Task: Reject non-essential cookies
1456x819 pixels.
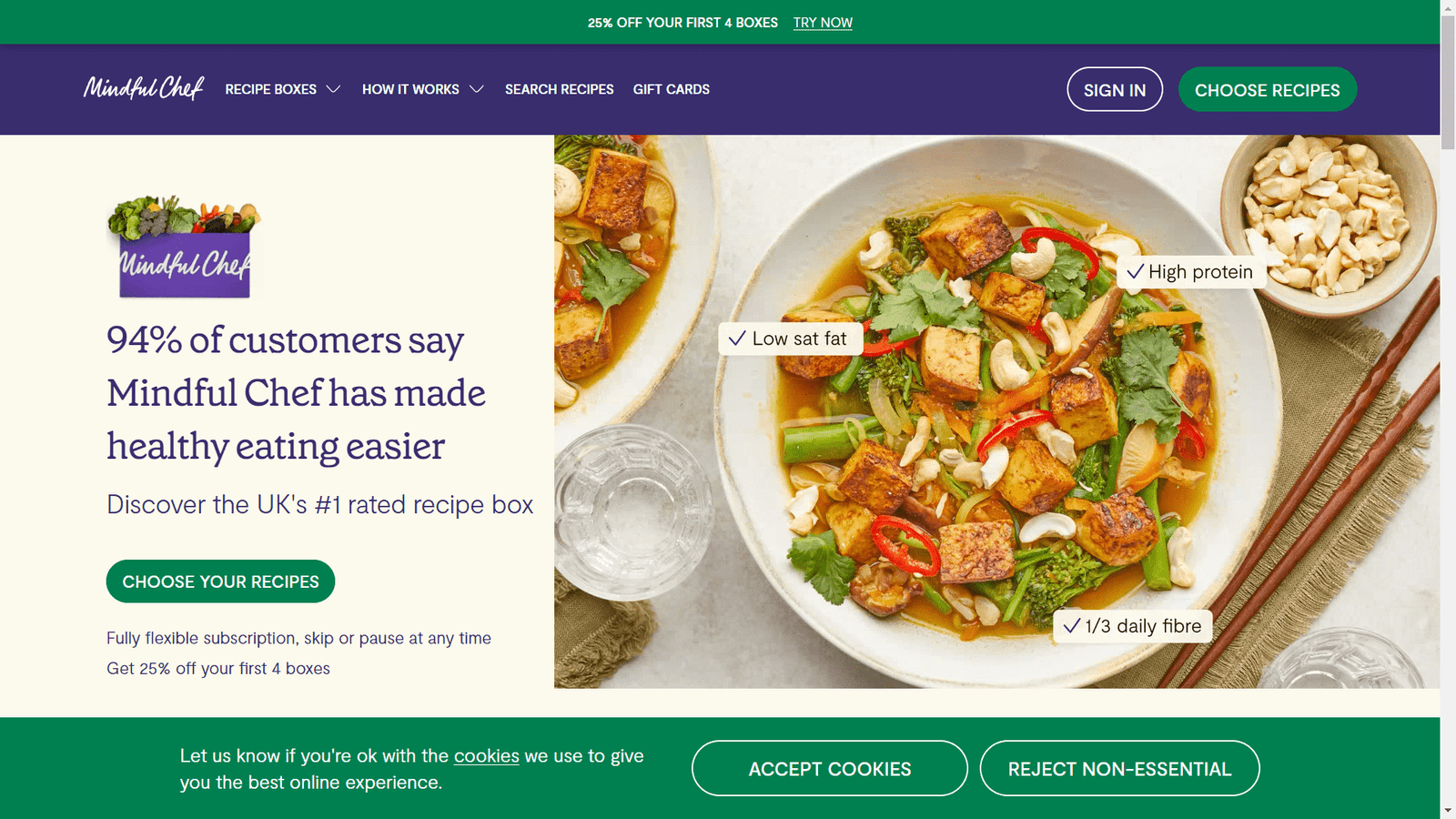Action: [1119, 769]
